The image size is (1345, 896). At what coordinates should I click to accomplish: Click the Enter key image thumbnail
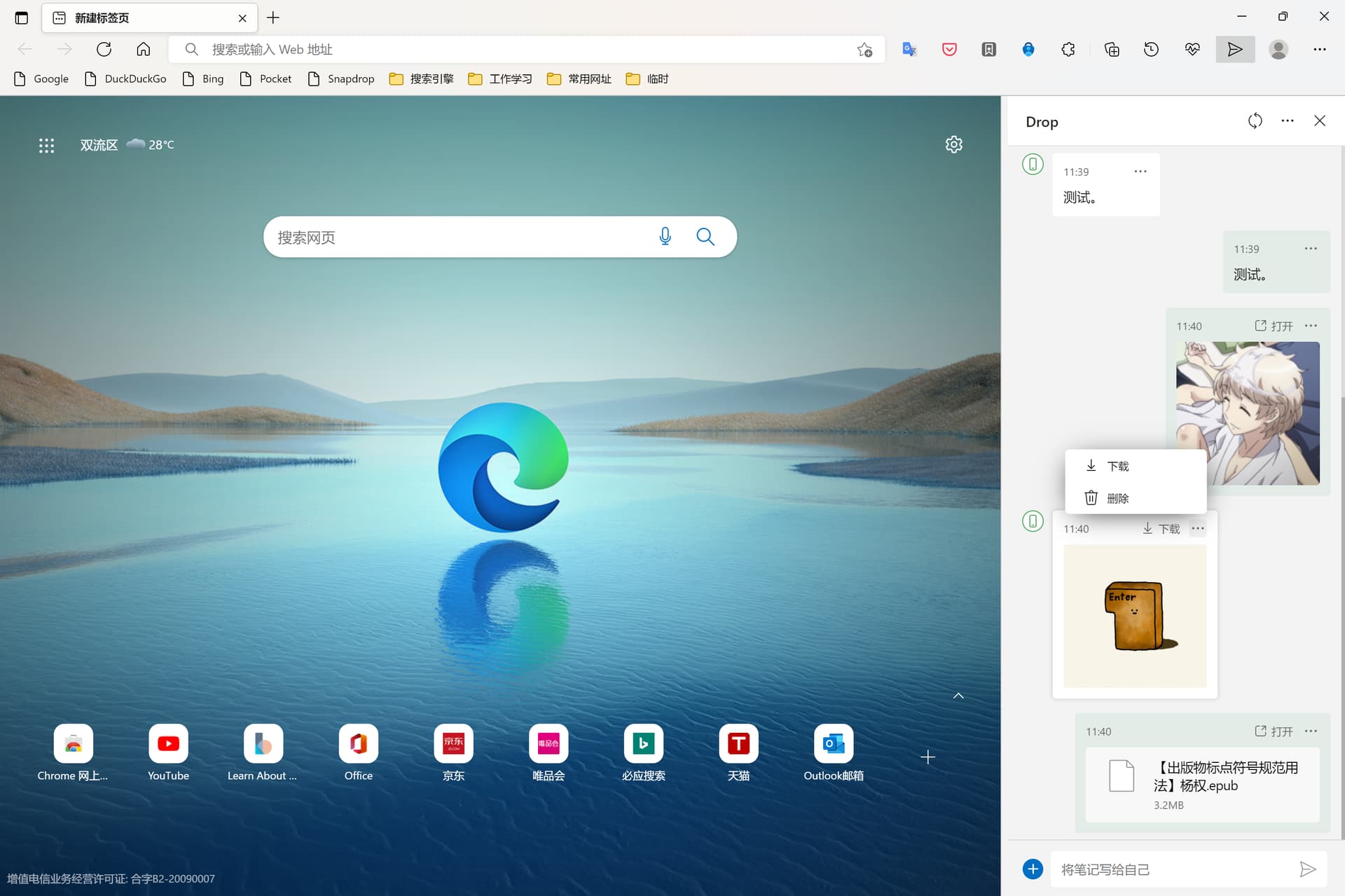pyautogui.click(x=1134, y=616)
